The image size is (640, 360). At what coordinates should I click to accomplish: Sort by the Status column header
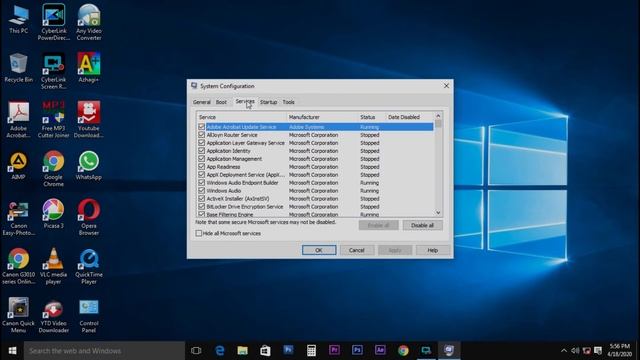[372, 117]
